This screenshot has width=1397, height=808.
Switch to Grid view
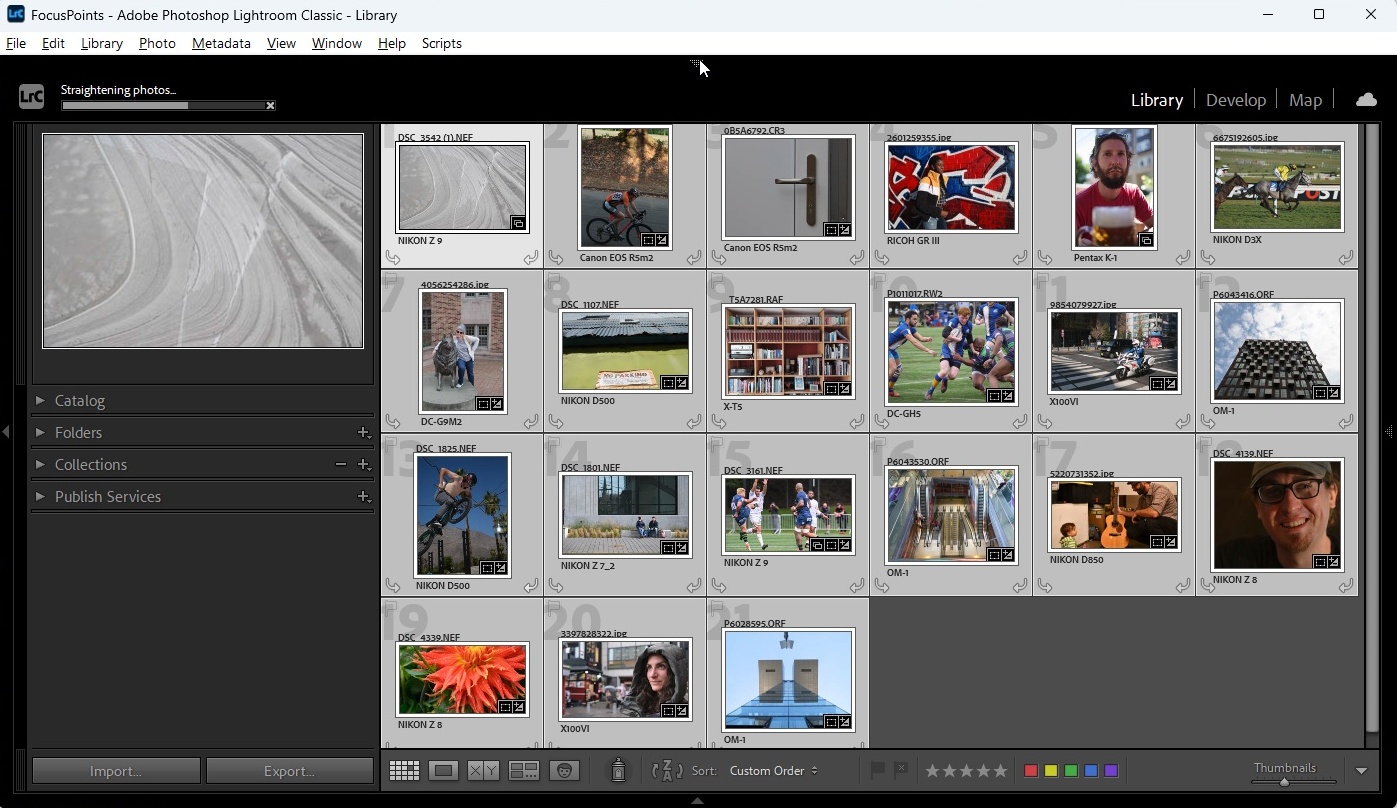point(404,770)
